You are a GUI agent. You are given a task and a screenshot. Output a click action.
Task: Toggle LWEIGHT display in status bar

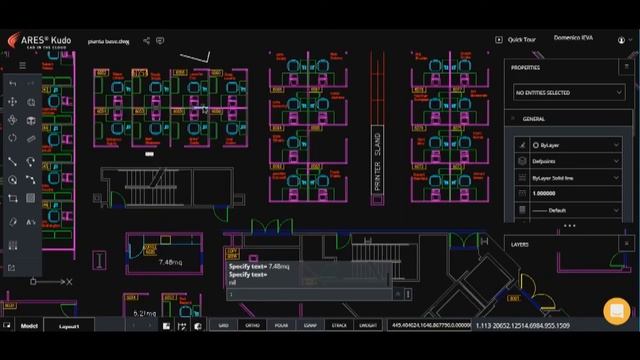[x=368, y=325]
